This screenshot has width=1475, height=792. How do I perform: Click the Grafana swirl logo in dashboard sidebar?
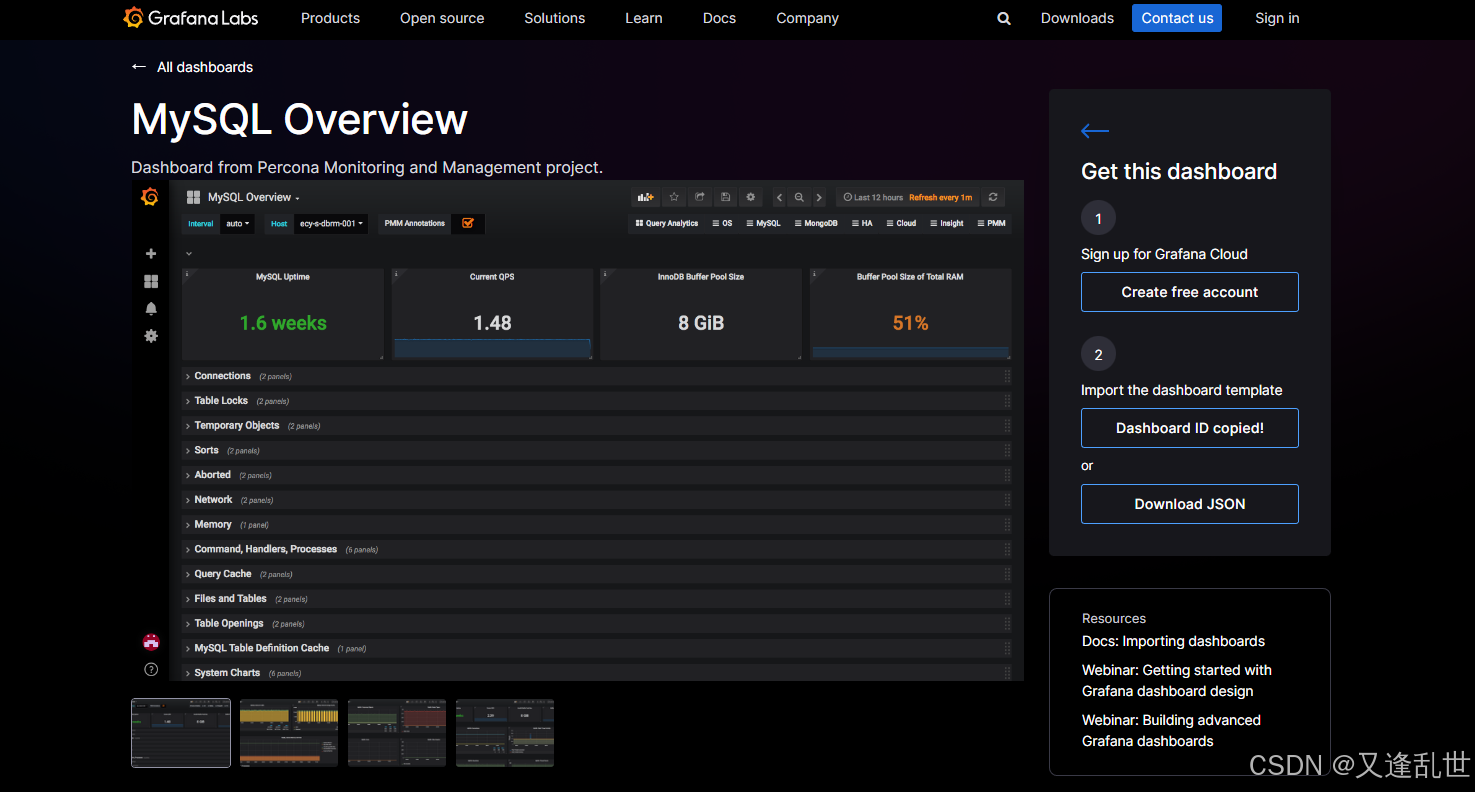click(x=150, y=197)
